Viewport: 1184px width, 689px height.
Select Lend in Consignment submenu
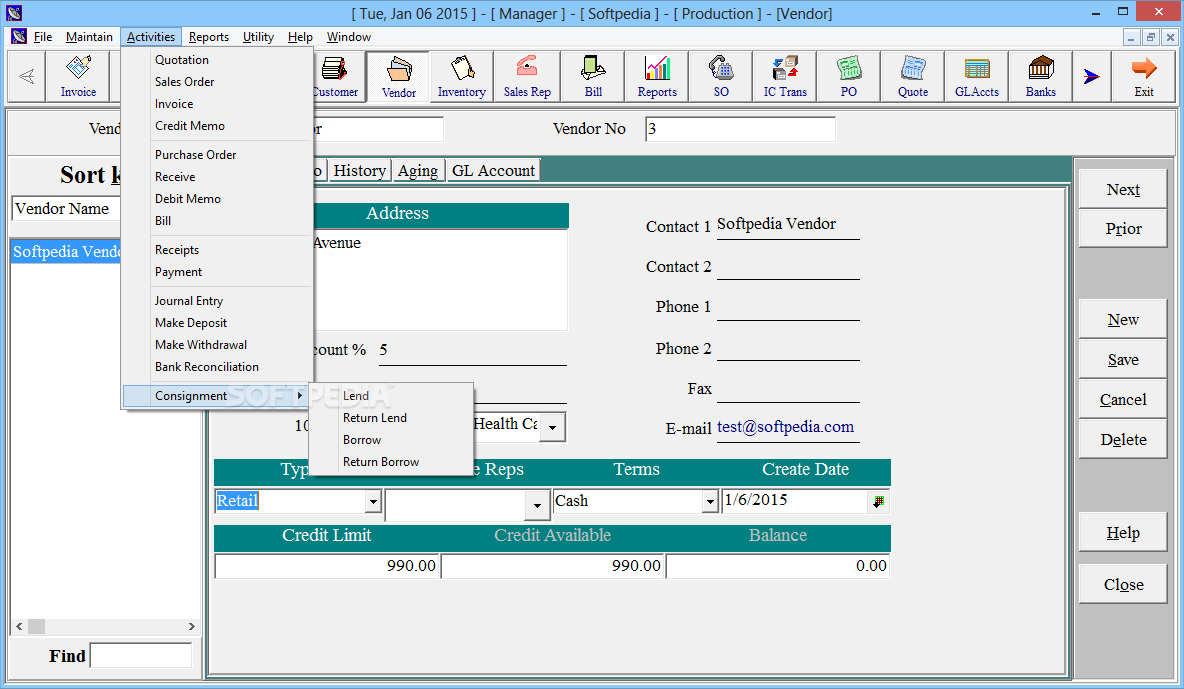point(391,395)
